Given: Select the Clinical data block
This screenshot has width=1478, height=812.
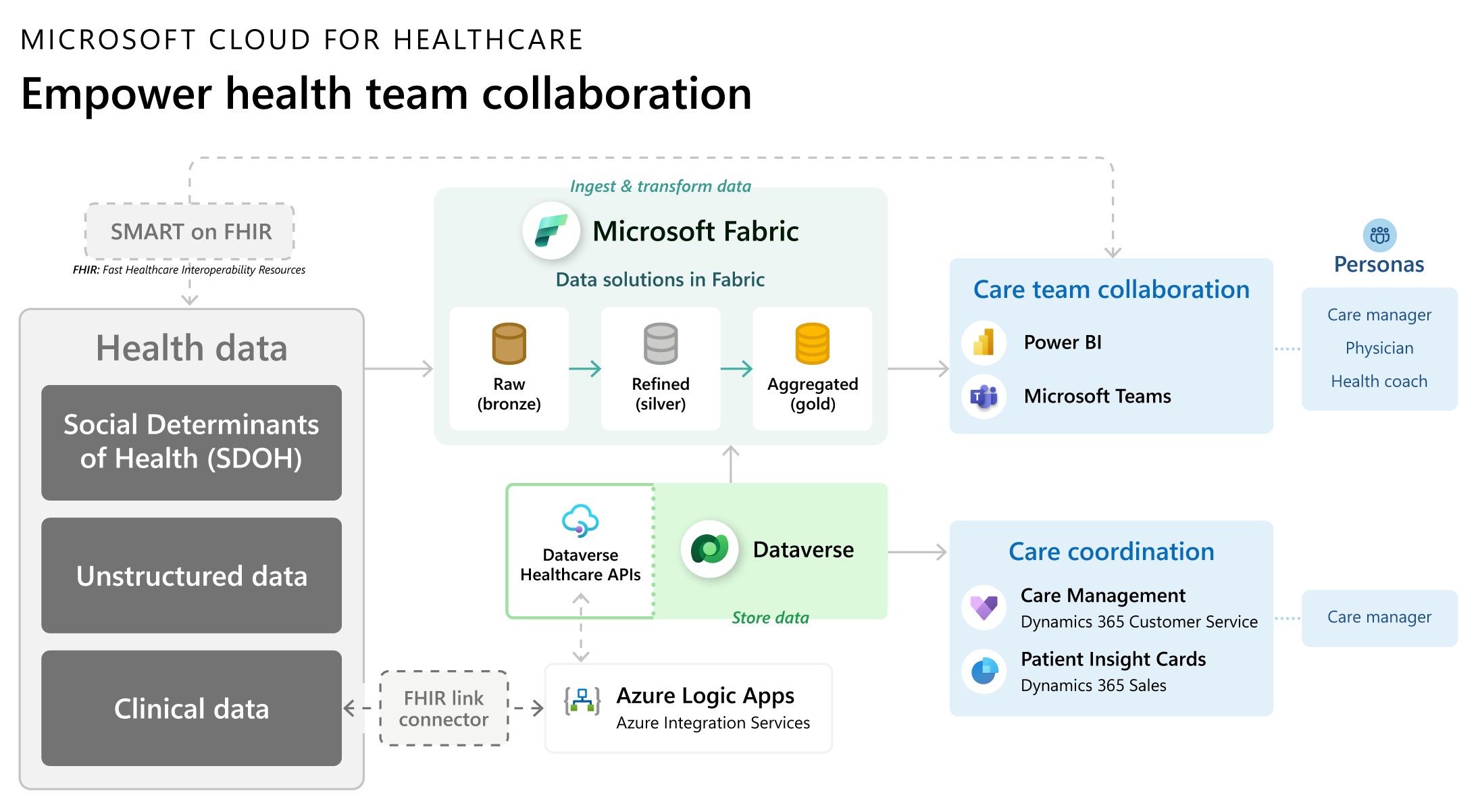Looking at the screenshot, I should tap(191, 708).
